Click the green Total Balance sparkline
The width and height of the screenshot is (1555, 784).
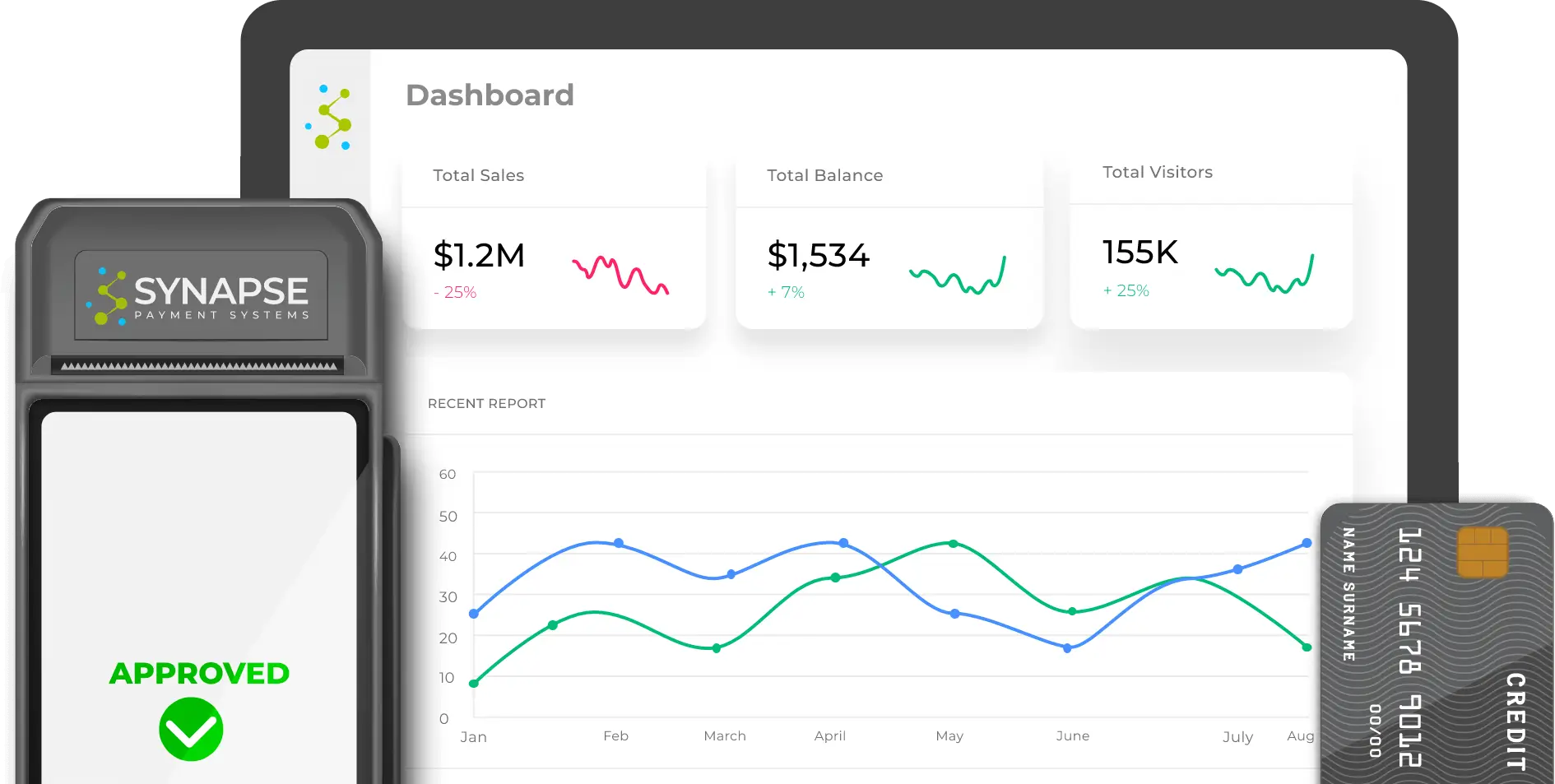click(958, 276)
